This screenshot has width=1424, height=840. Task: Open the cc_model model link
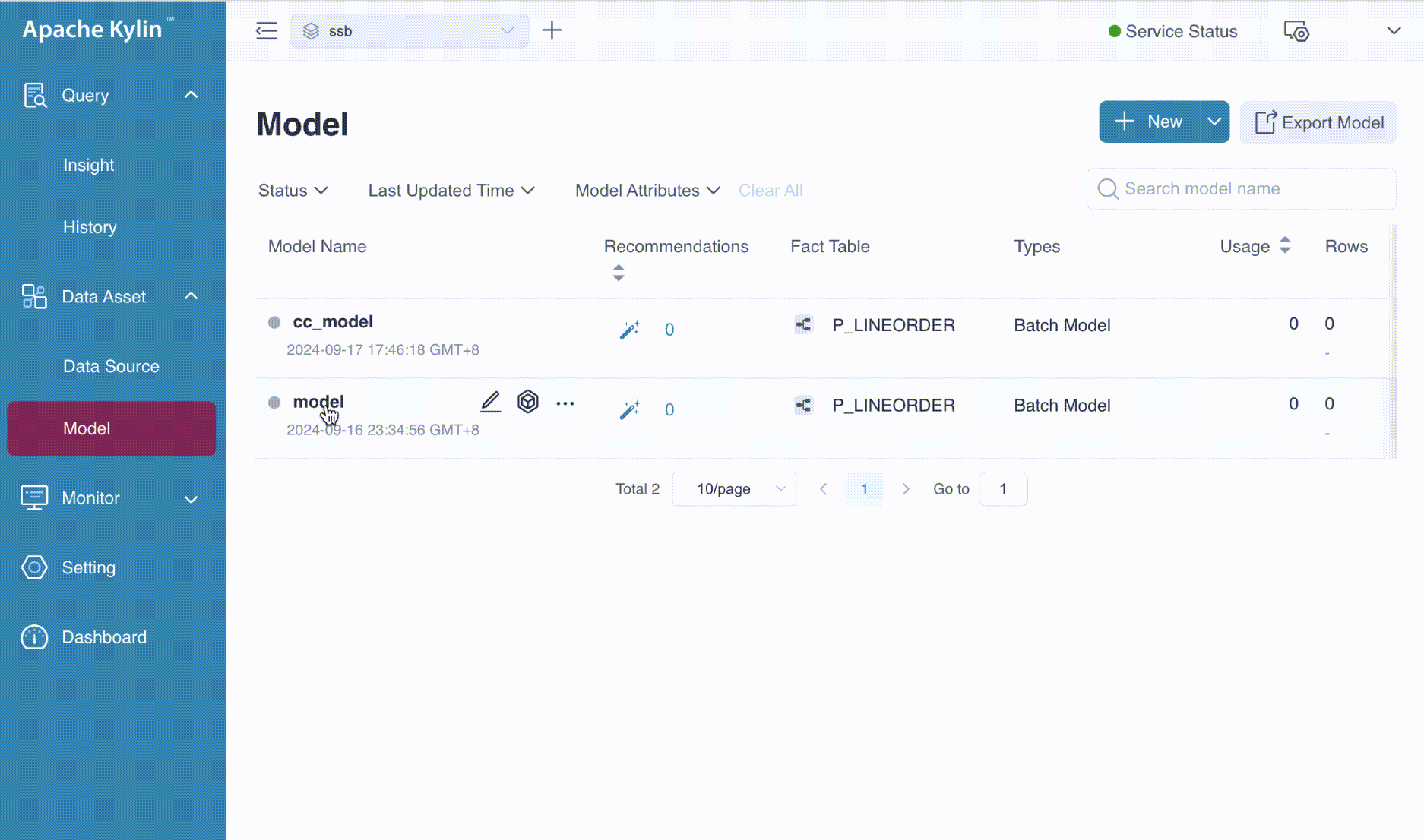tap(333, 322)
